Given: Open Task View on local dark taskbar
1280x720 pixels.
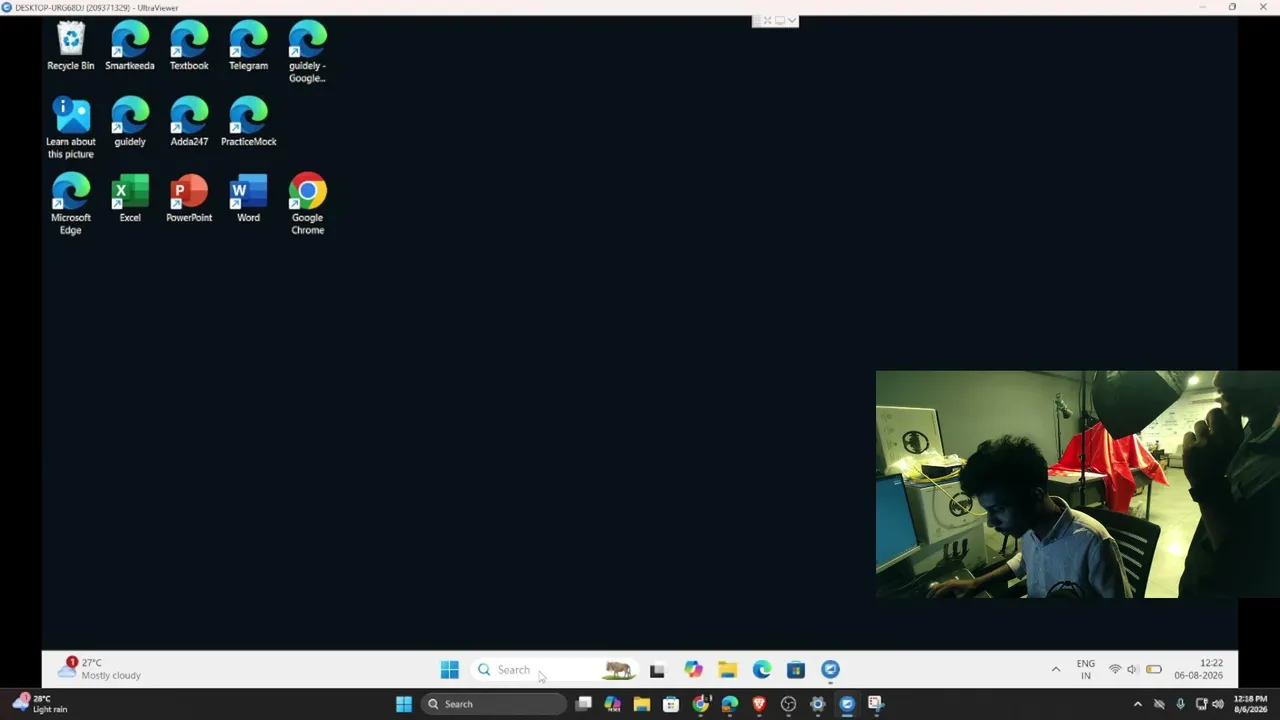Looking at the screenshot, I should [x=584, y=704].
